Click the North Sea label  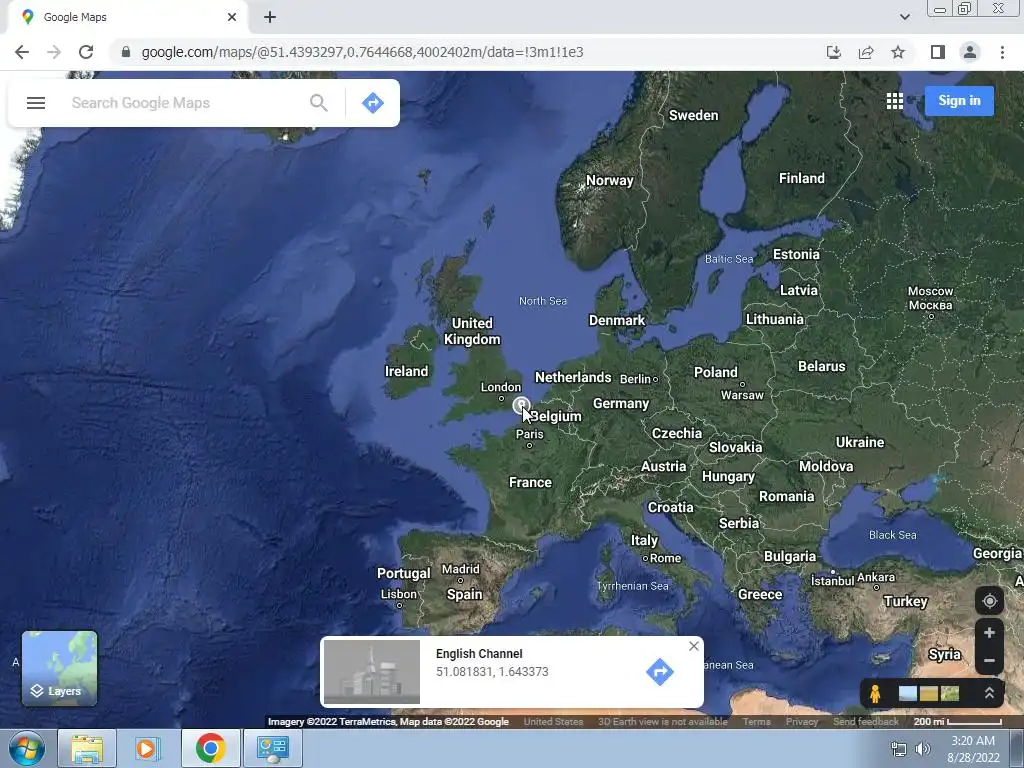click(x=543, y=301)
